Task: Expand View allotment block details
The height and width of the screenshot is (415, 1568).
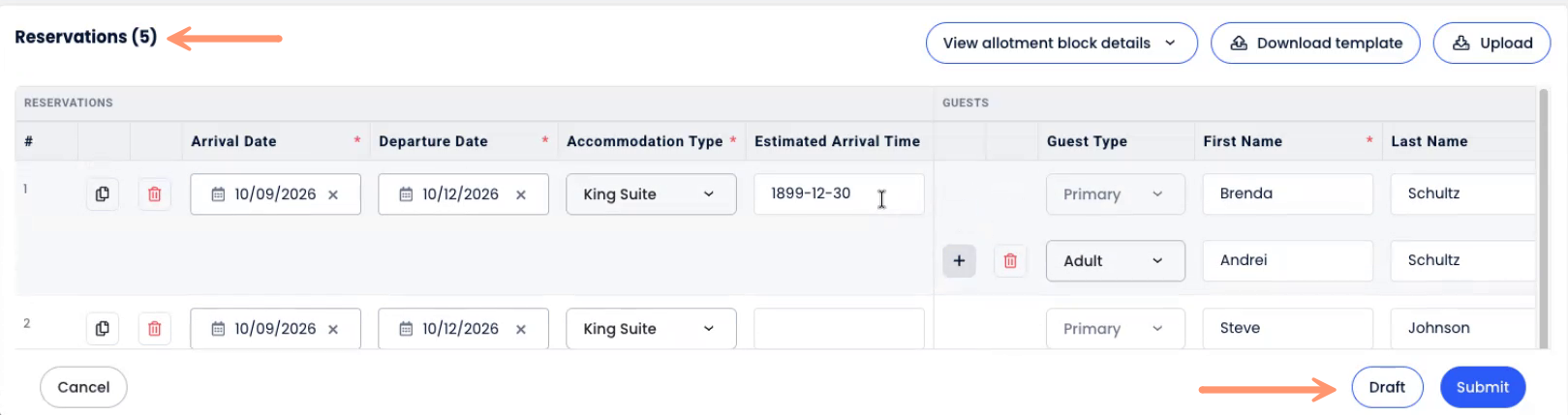Action: pos(1061,44)
